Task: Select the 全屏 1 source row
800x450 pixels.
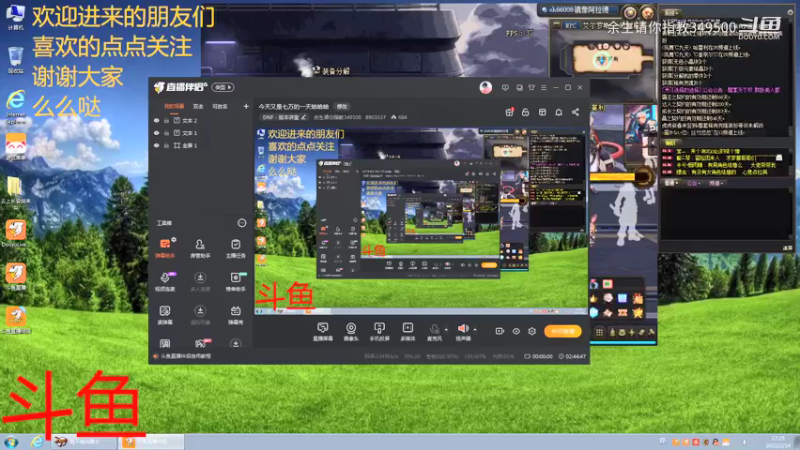Action: (202, 145)
